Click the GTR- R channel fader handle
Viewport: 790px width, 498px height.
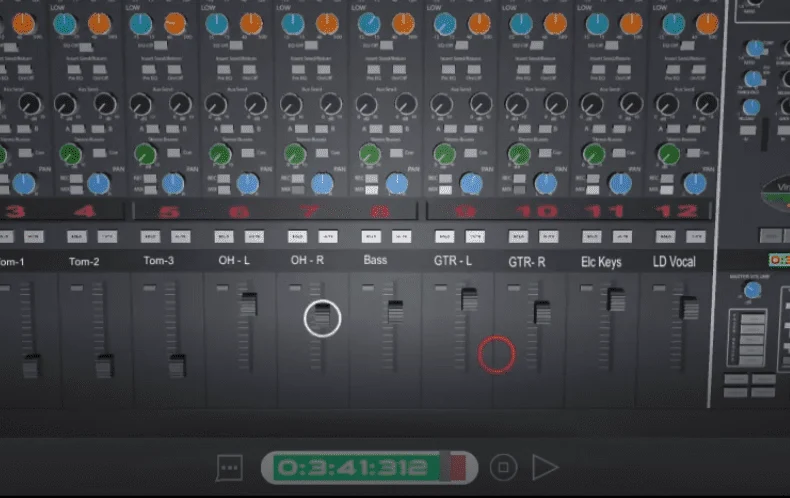[x=542, y=312]
